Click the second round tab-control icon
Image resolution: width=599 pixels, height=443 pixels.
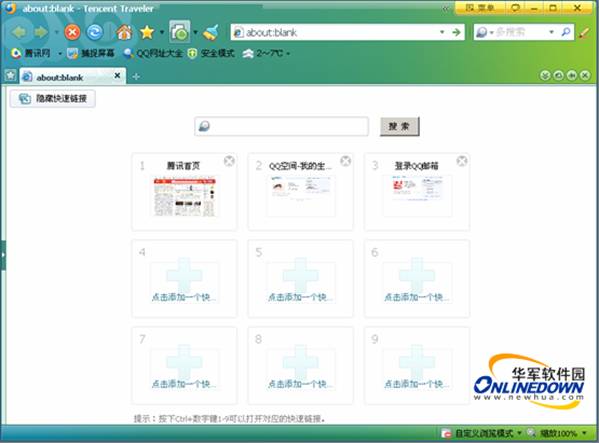559,76
